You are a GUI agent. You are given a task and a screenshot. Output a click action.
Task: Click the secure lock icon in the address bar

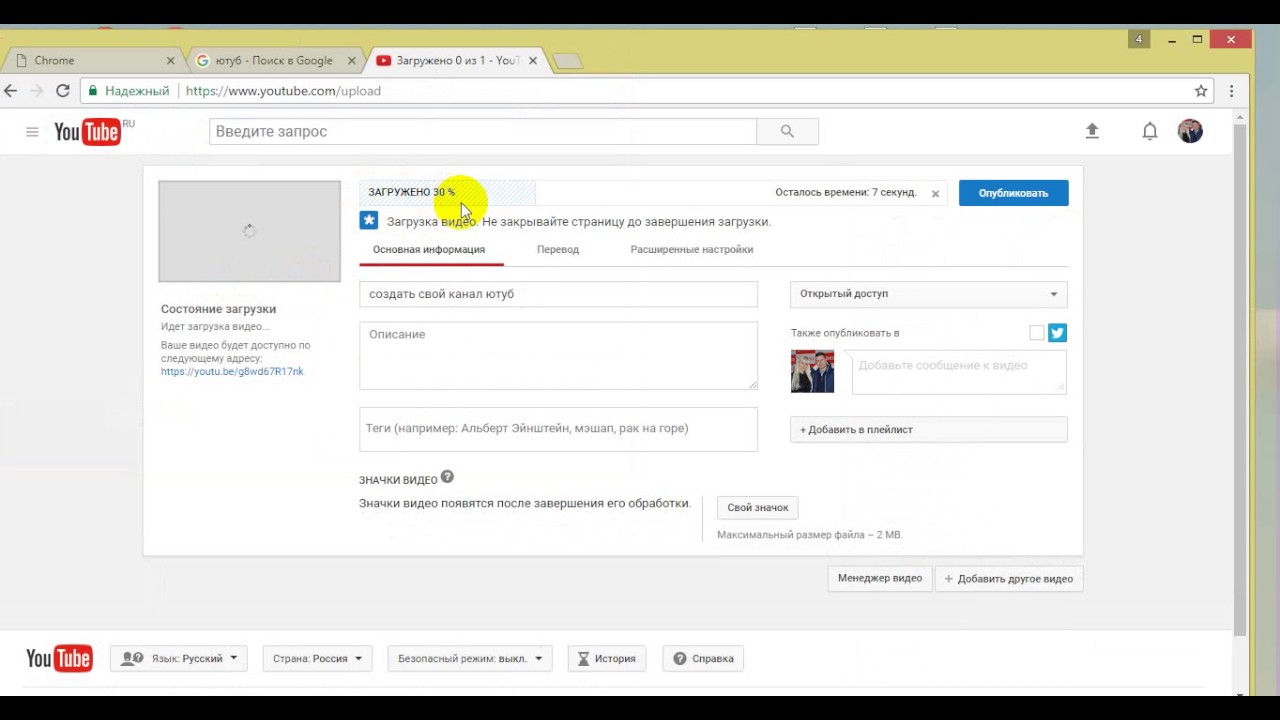pyautogui.click(x=93, y=91)
